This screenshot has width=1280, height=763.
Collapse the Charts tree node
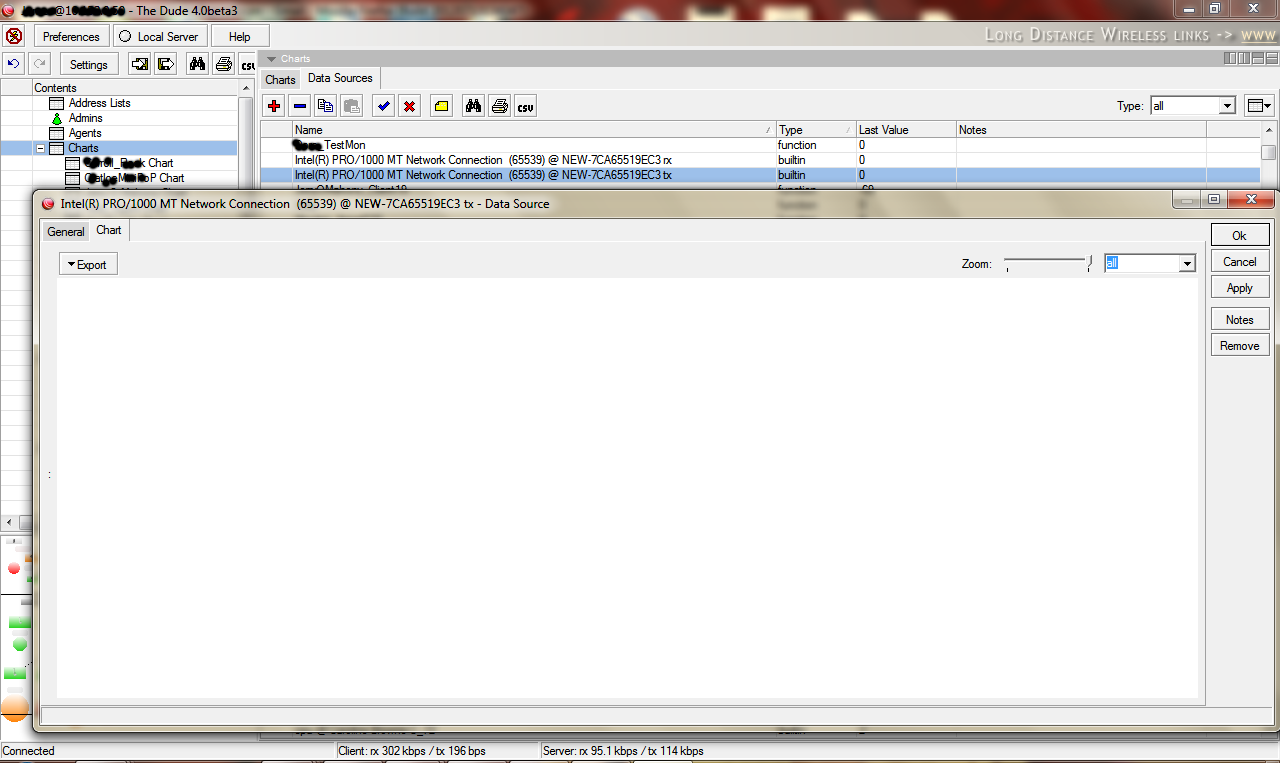pyautogui.click(x=41, y=148)
